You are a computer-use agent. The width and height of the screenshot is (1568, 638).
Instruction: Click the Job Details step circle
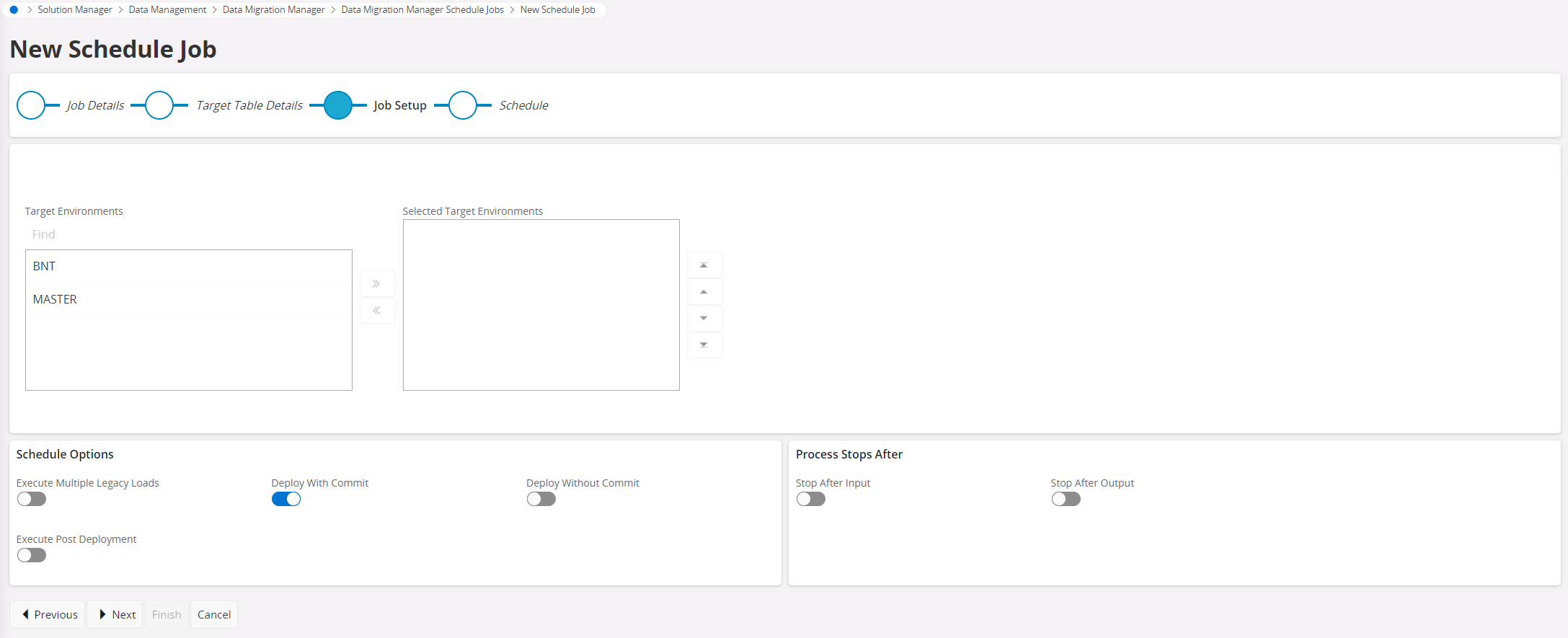pos(31,105)
